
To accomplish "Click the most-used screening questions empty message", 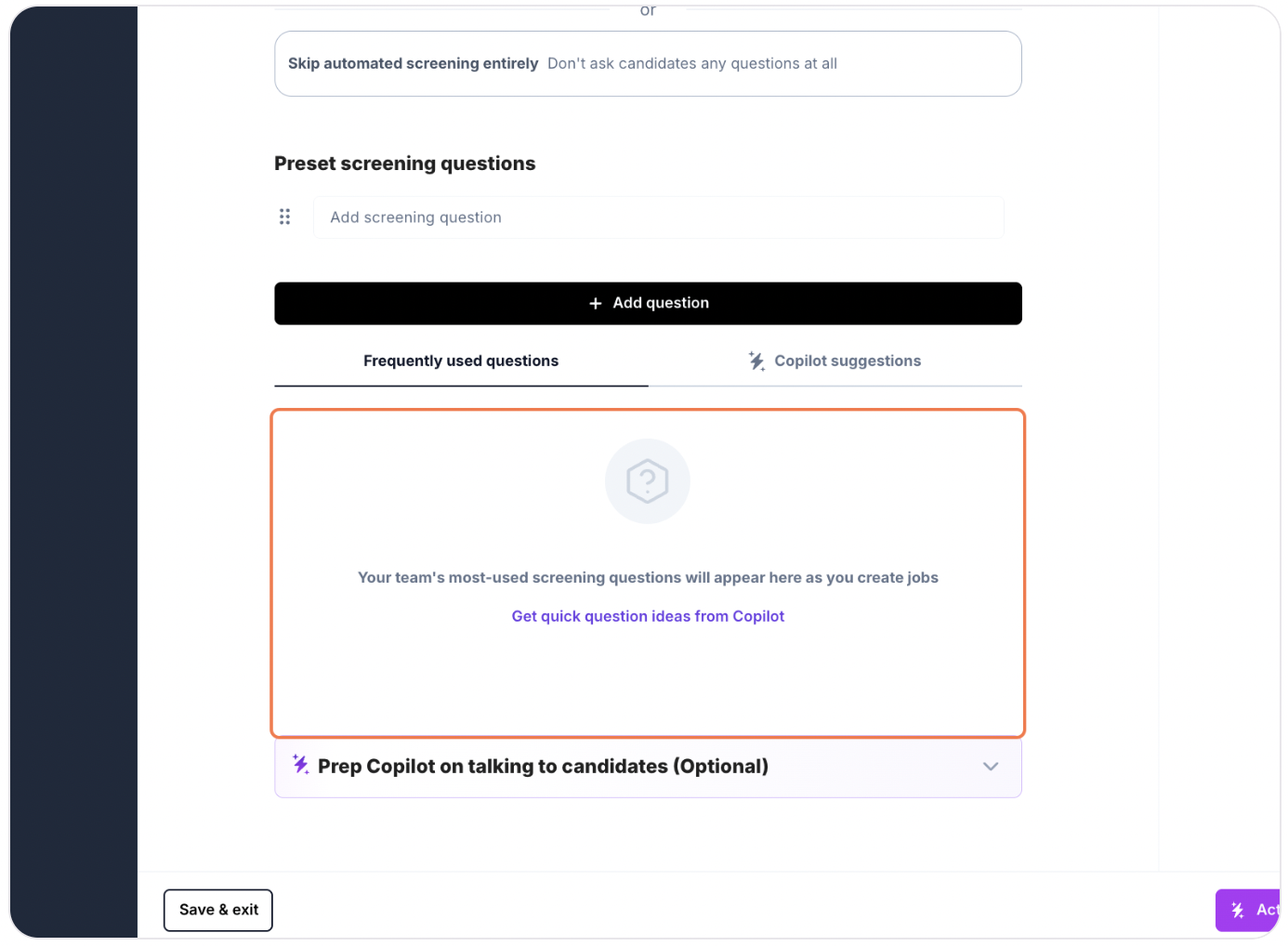I will coord(648,578).
